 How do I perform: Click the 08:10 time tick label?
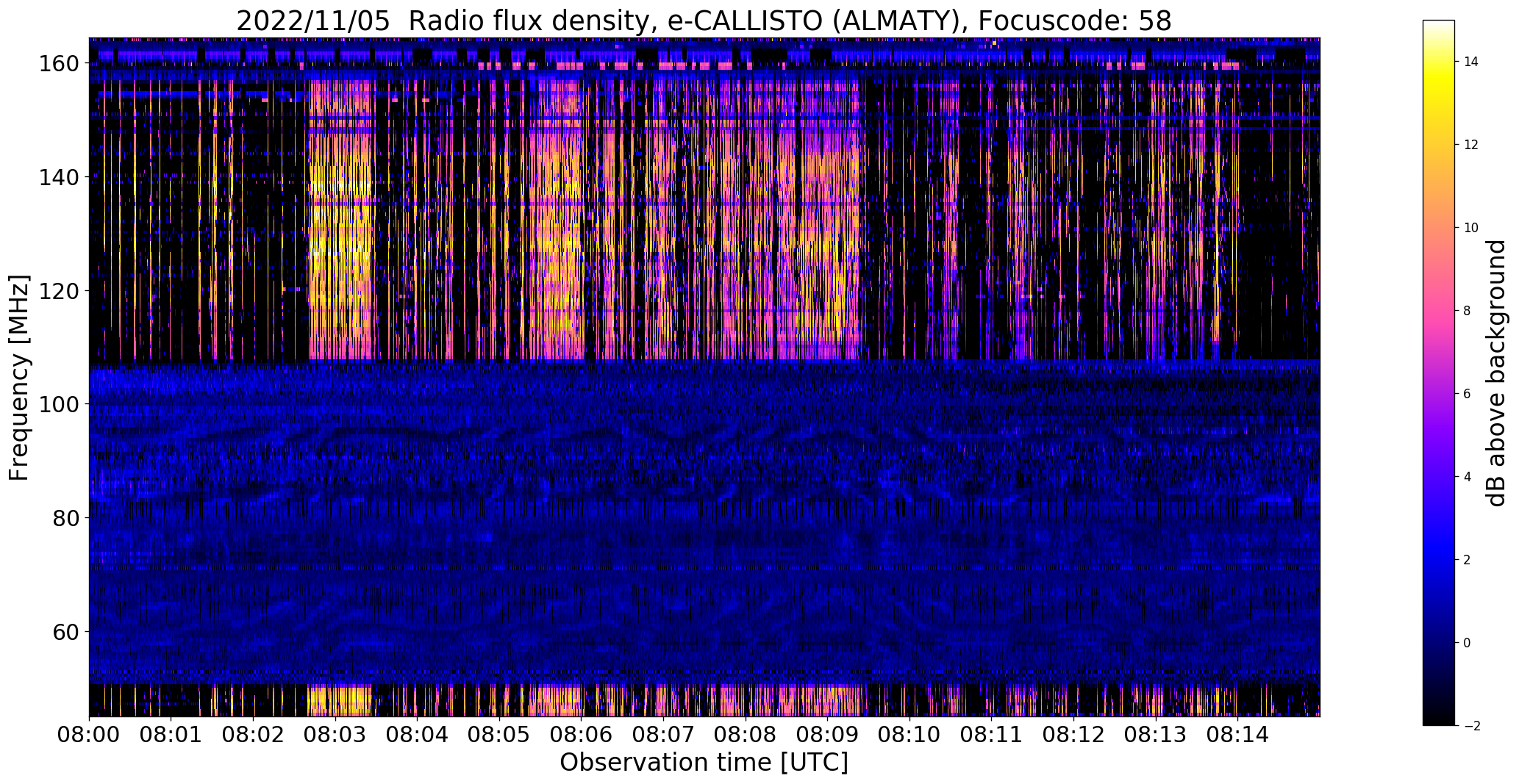click(909, 733)
